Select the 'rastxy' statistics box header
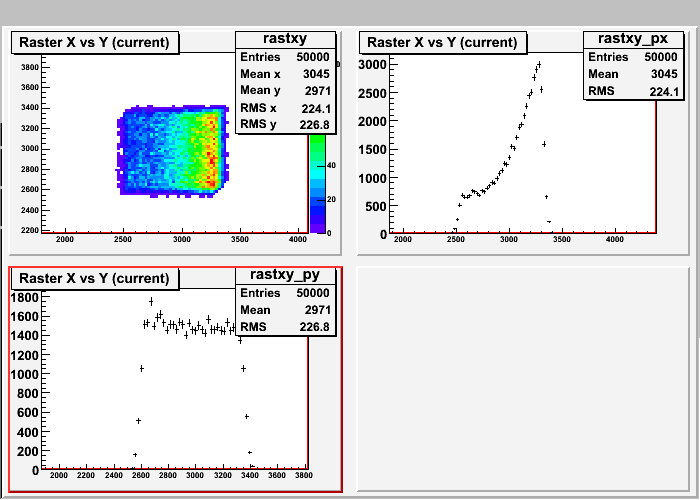 pyautogui.click(x=285, y=39)
